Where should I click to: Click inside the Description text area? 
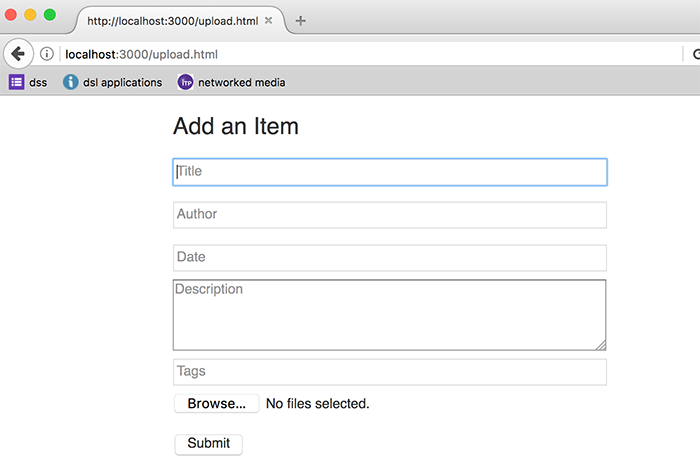pyautogui.click(x=390, y=315)
